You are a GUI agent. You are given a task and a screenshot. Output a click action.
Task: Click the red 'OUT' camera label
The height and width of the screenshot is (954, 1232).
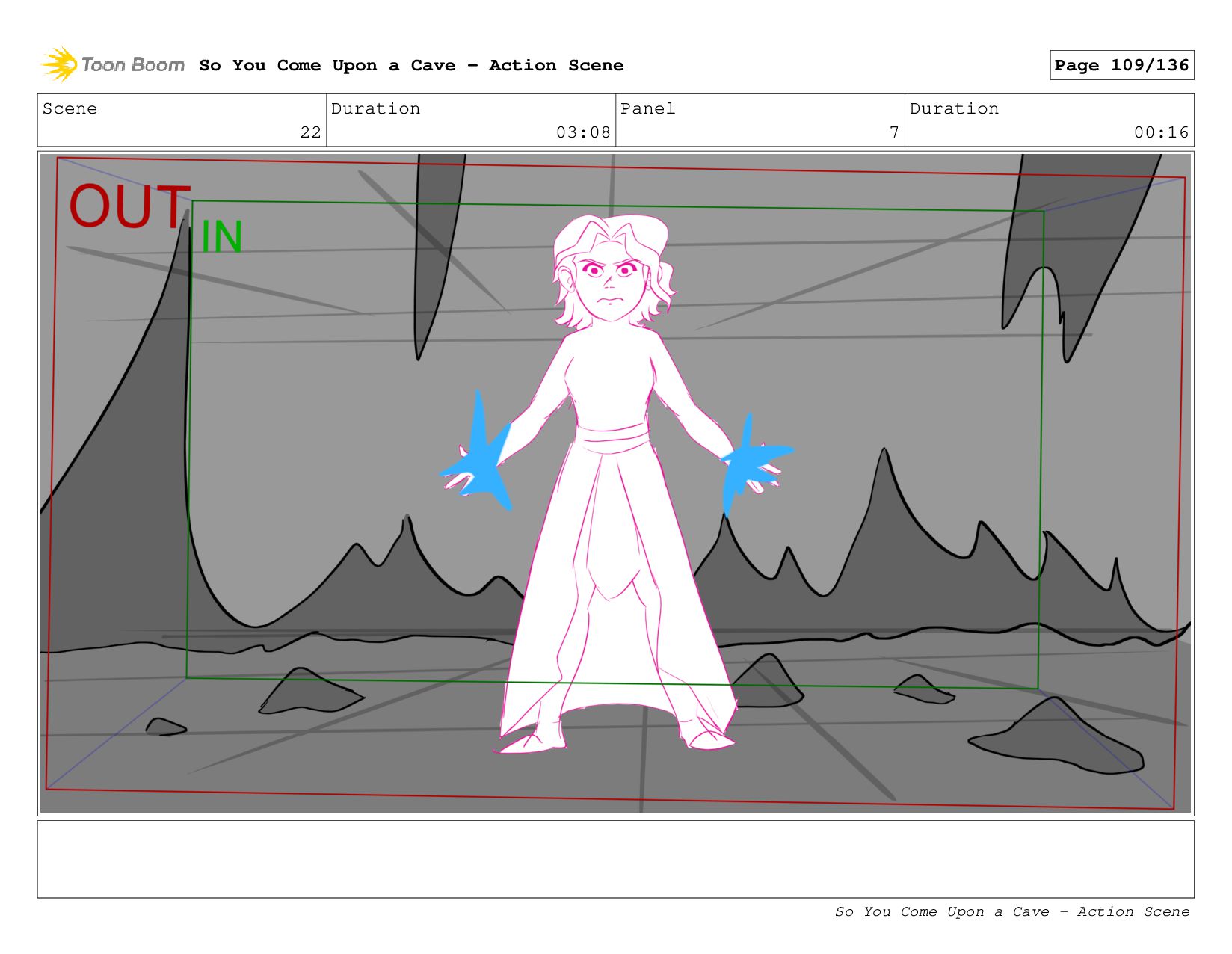[x=129, y=206]
